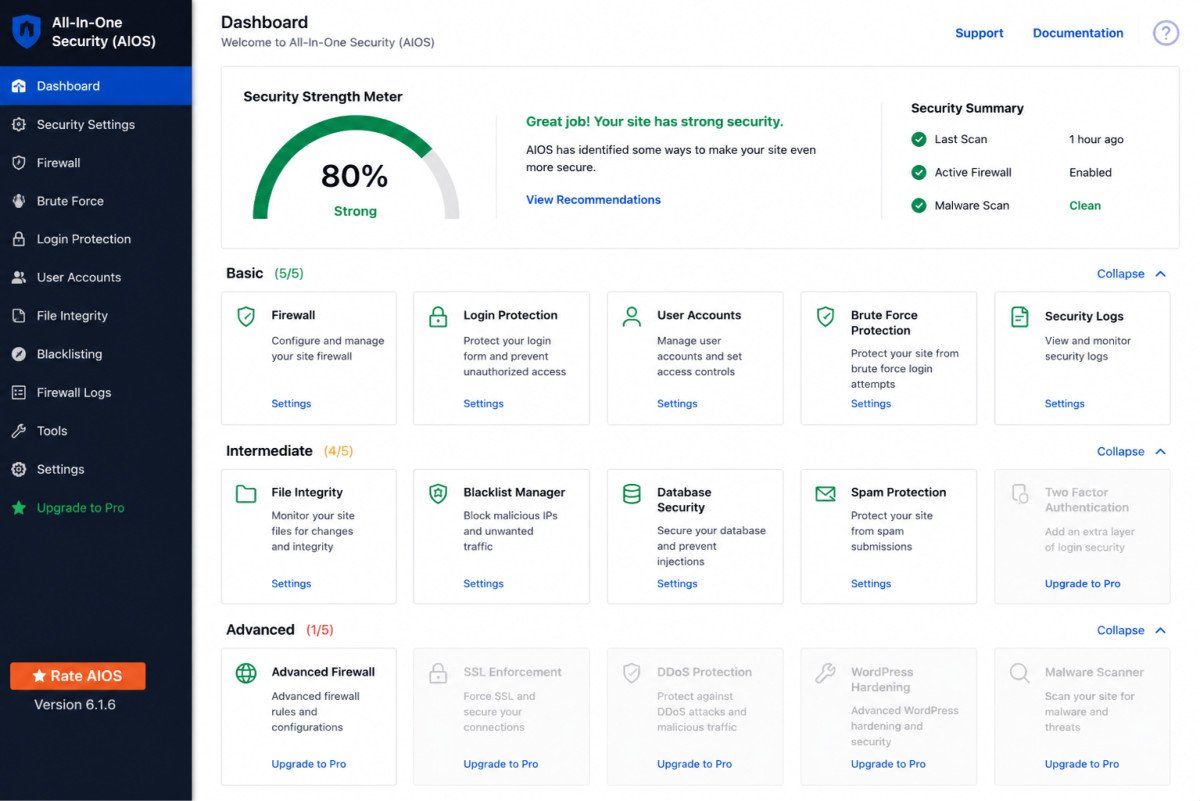Open Firewall Logs from the sidebar
Screen dimensions: 1200x801
[96, 392]
